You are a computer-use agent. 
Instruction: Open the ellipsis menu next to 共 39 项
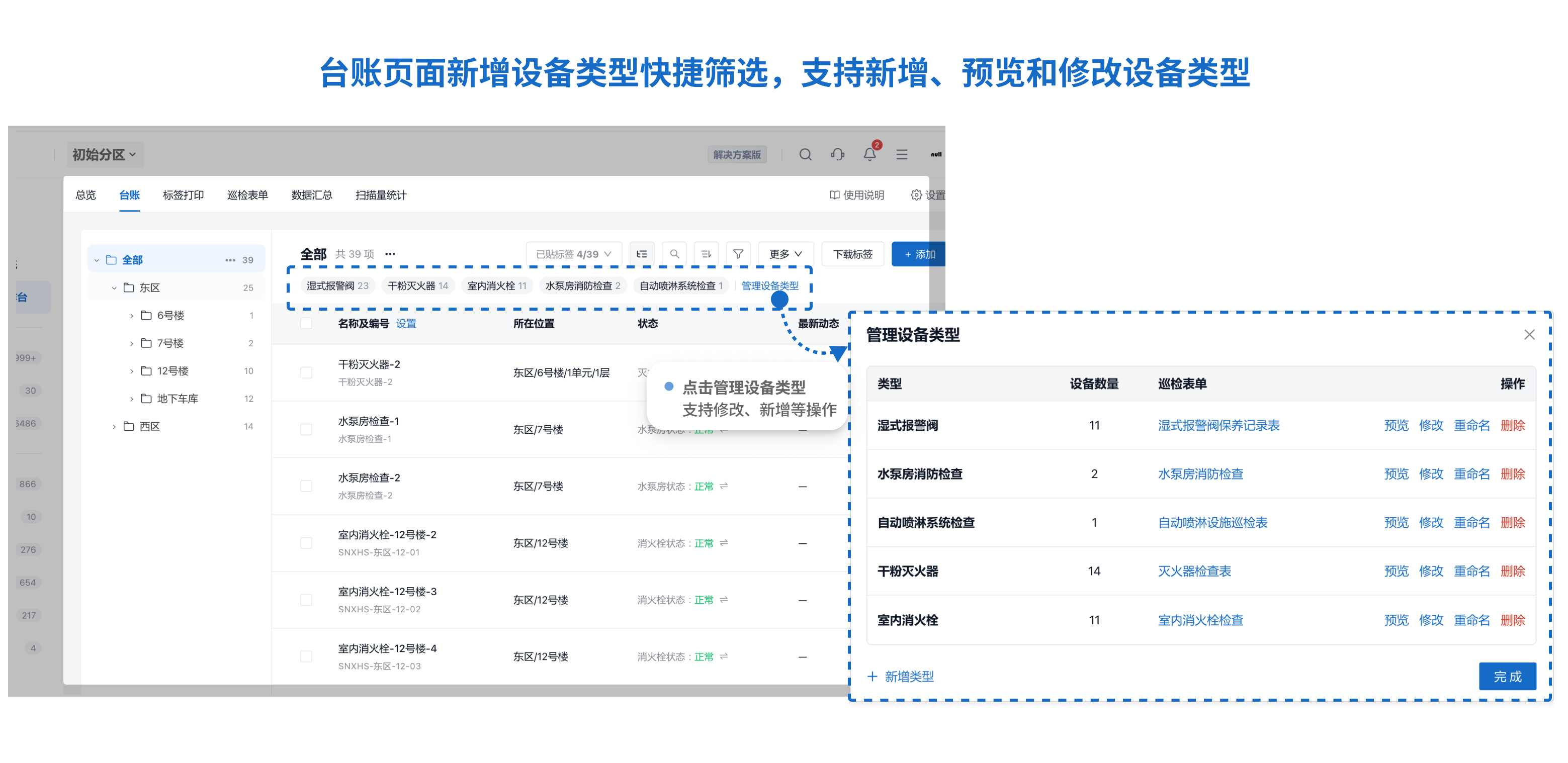pos(390,254)
